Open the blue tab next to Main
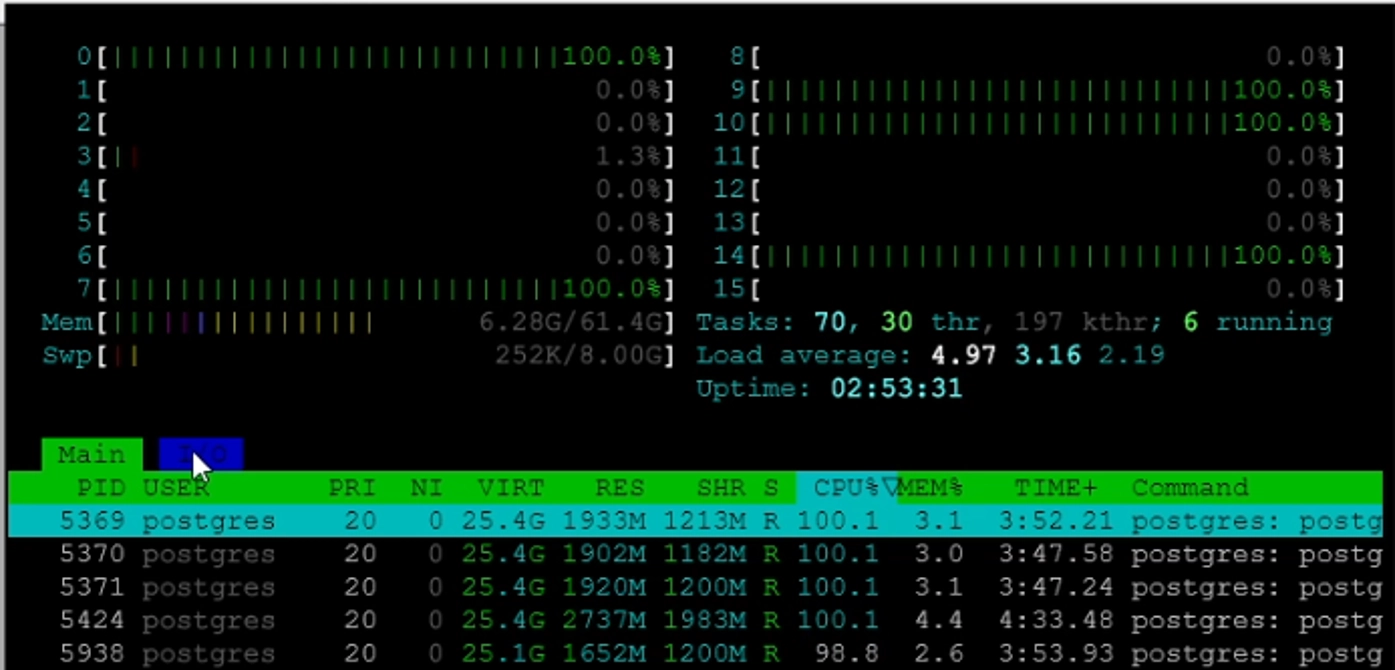Screen dimensions: 1395x670 201,455
